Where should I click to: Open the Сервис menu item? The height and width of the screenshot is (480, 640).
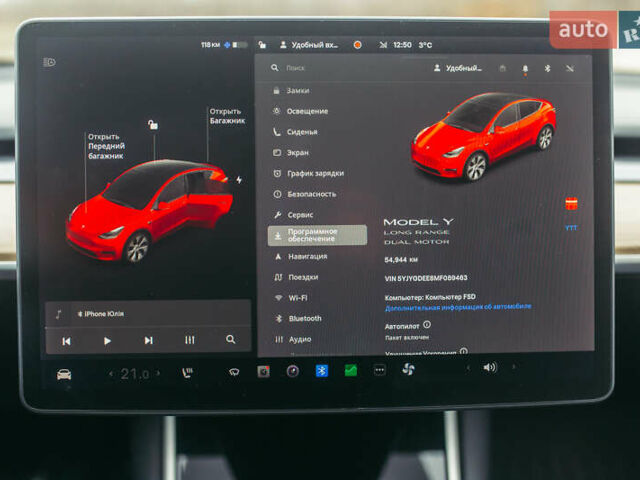293,215
